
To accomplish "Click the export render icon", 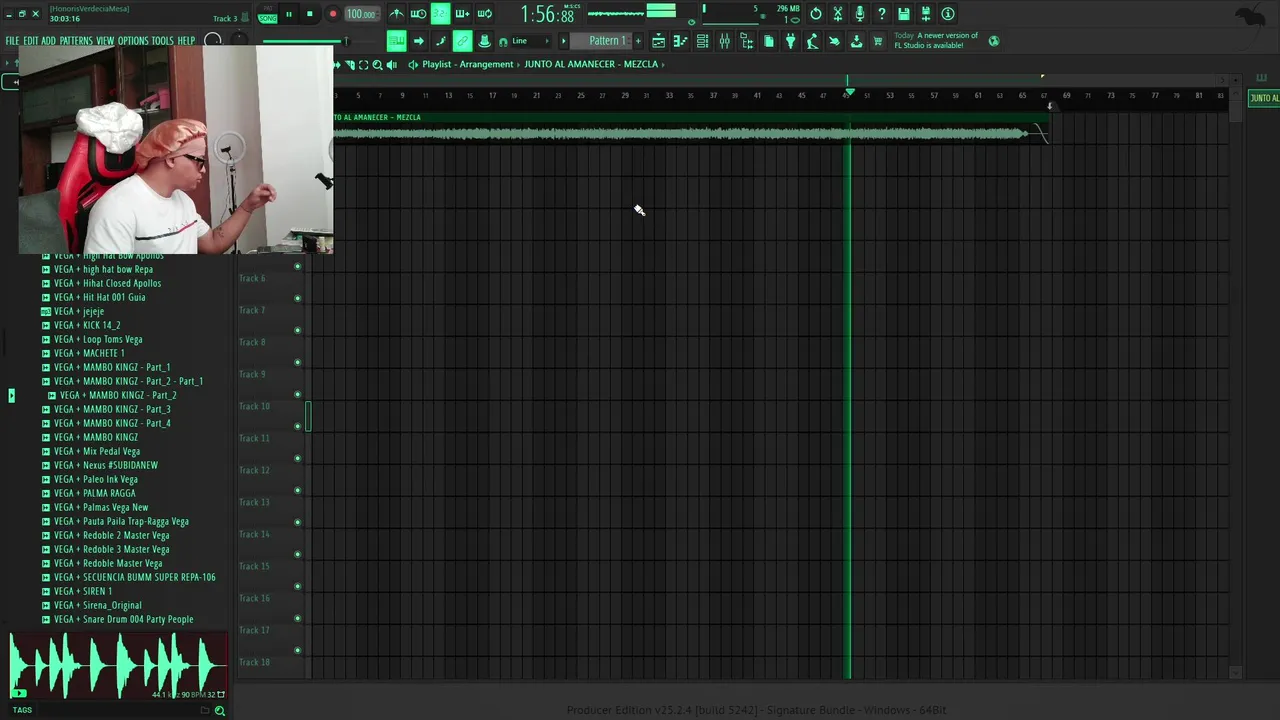I will pyautogui.click(x=926, y=14).
